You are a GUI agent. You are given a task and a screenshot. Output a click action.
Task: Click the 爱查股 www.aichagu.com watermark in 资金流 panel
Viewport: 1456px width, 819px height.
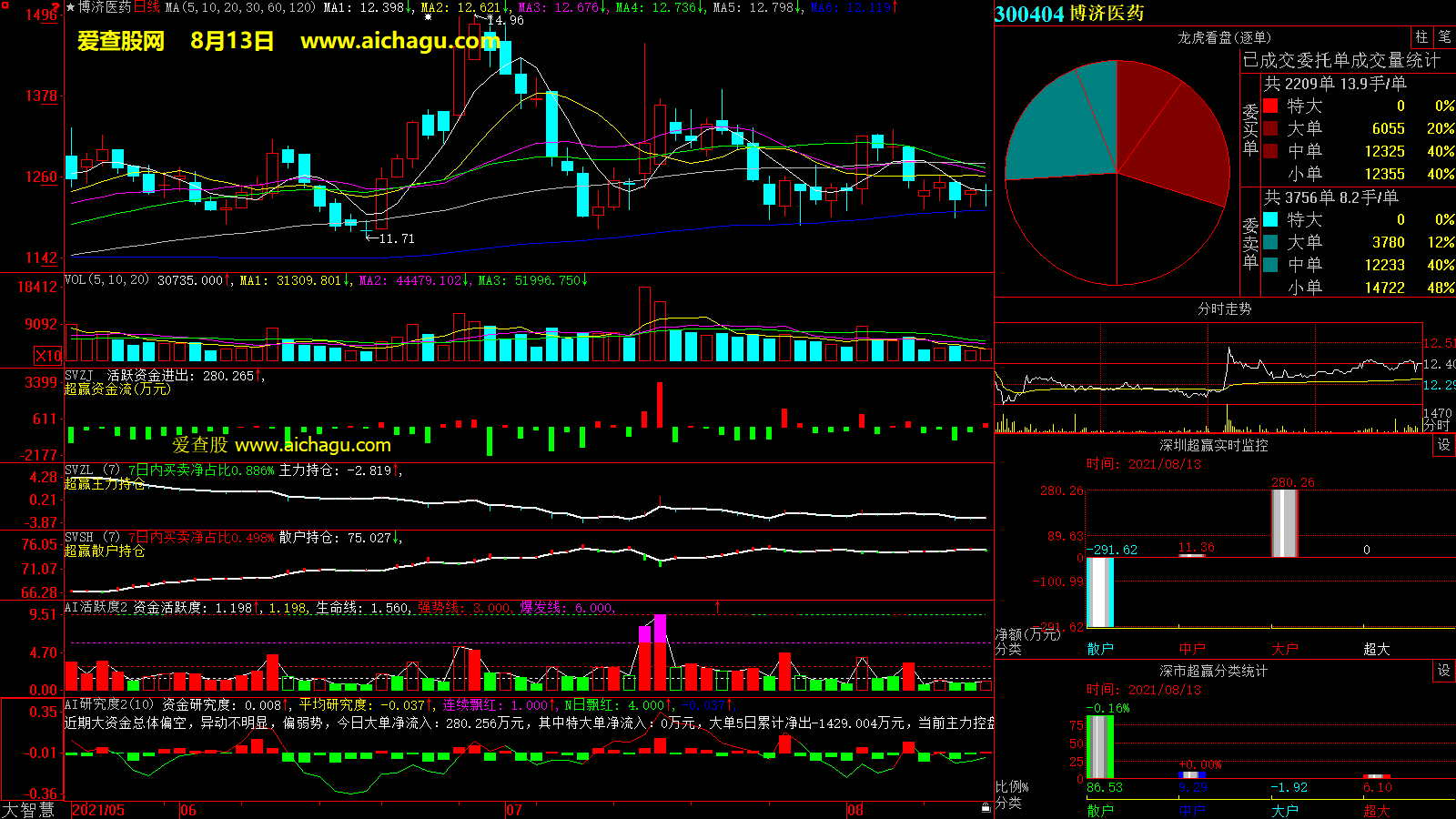pos(281,445)
